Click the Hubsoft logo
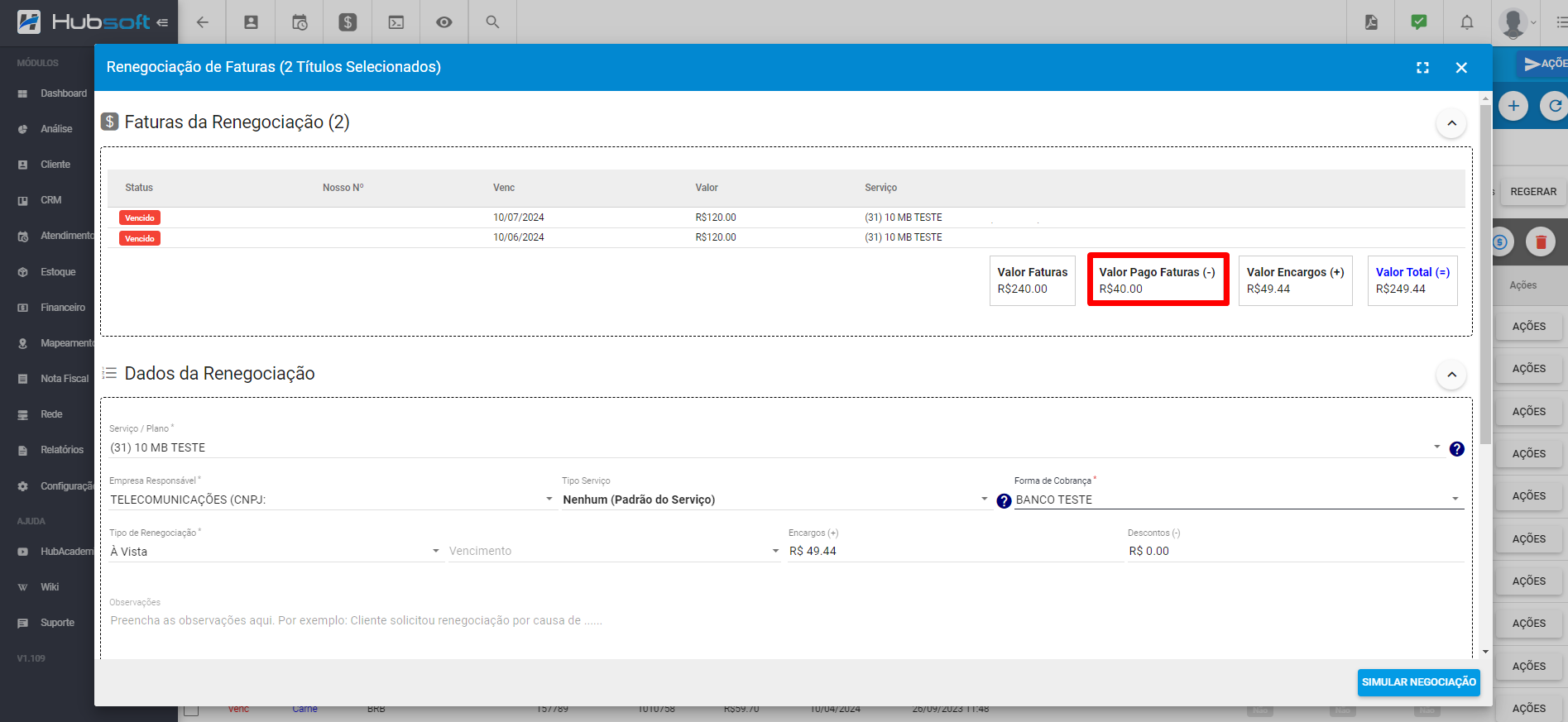The image size is (1568, 722). (84, 22)
